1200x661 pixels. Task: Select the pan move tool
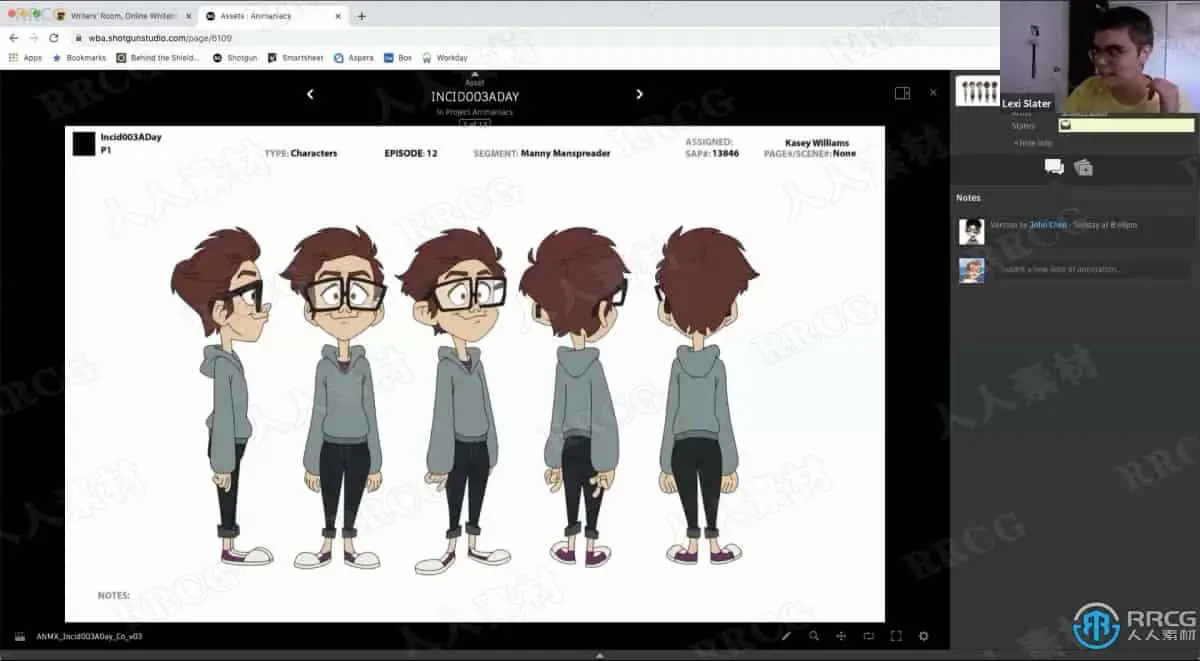tap(841, 636)
